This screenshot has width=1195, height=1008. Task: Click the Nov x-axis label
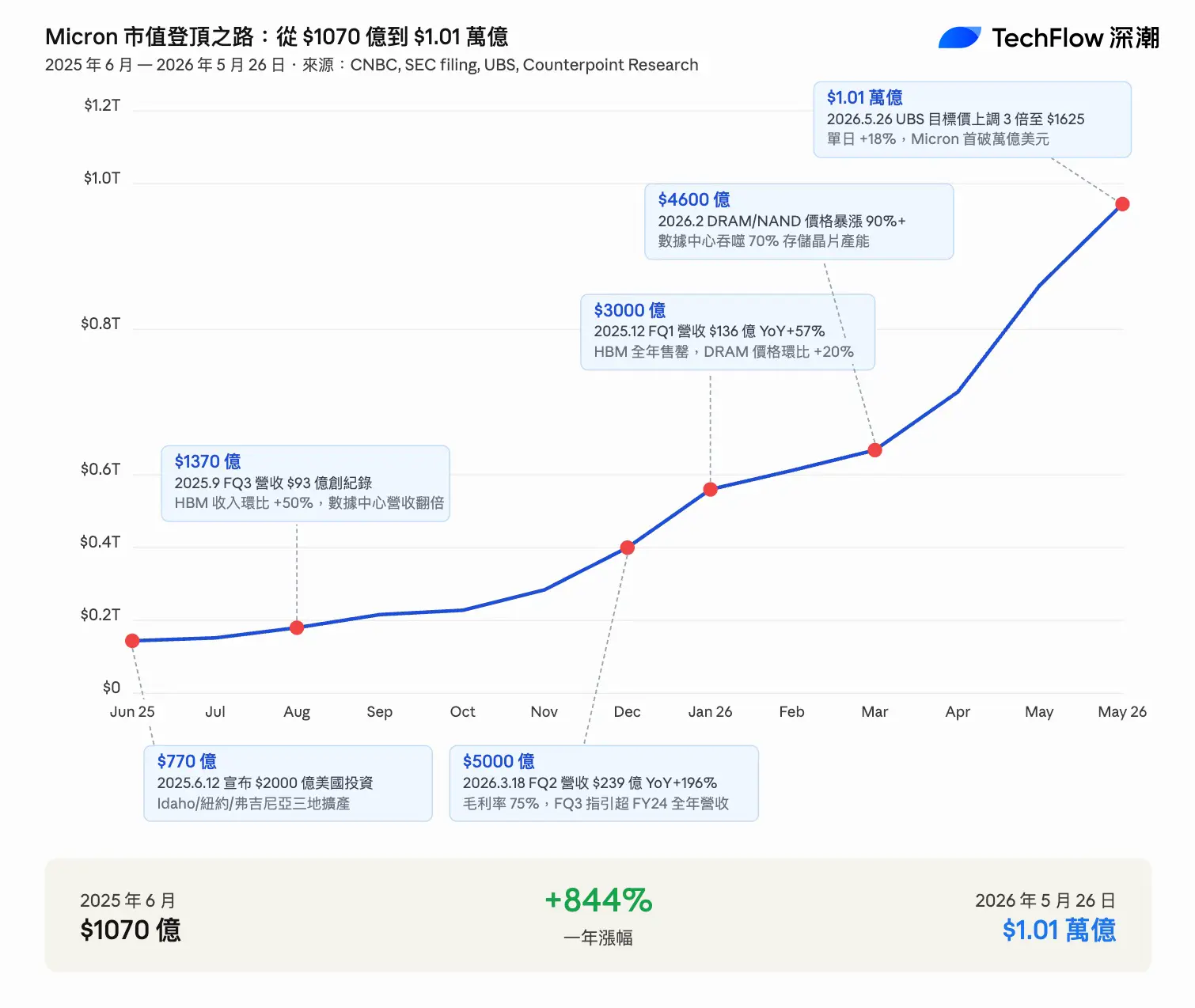pyautogui.click(x=544, y=711)
